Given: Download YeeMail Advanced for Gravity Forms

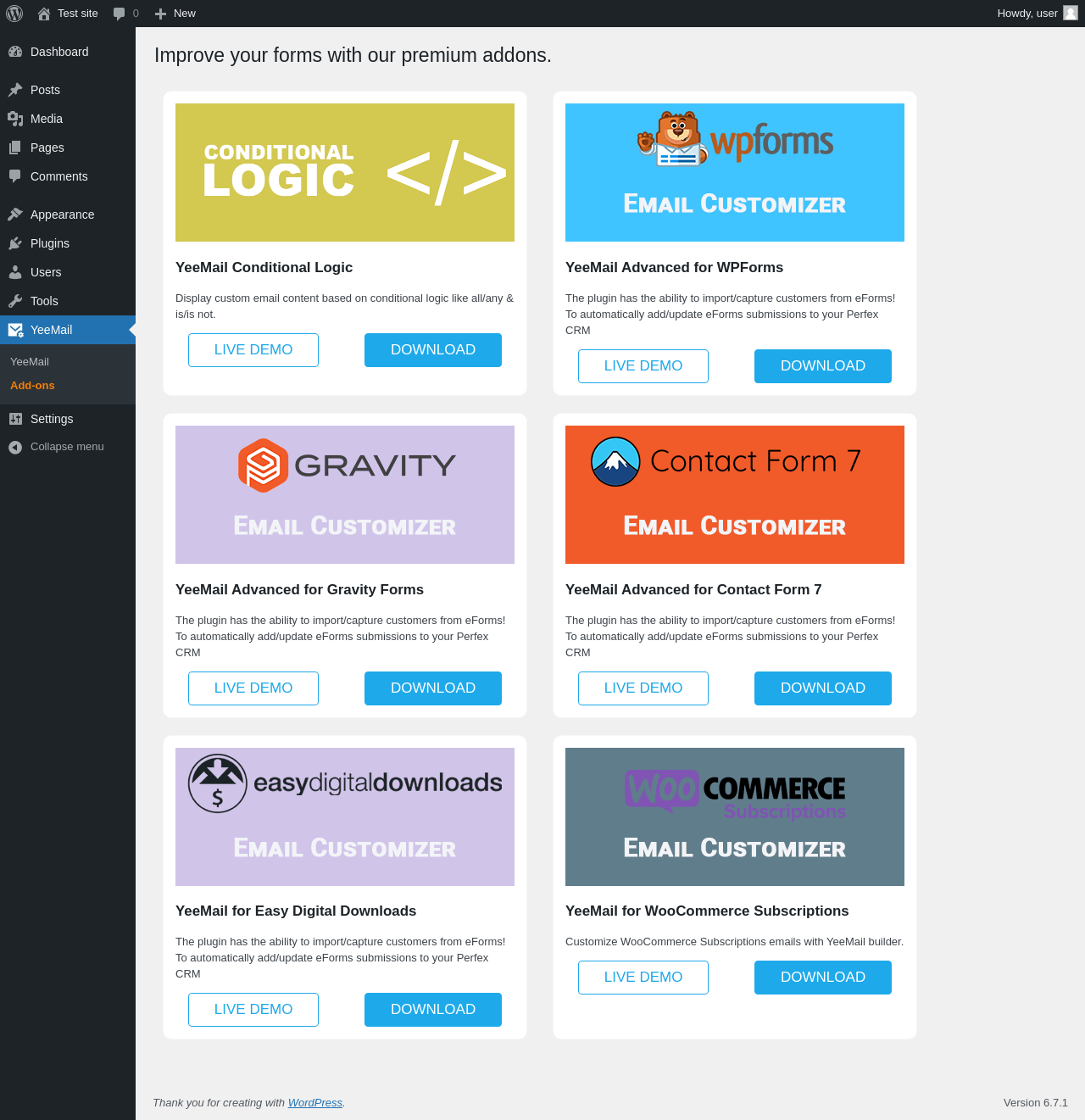Looking at the screenshot, I should pyautogui.click(x=433, y=688).
